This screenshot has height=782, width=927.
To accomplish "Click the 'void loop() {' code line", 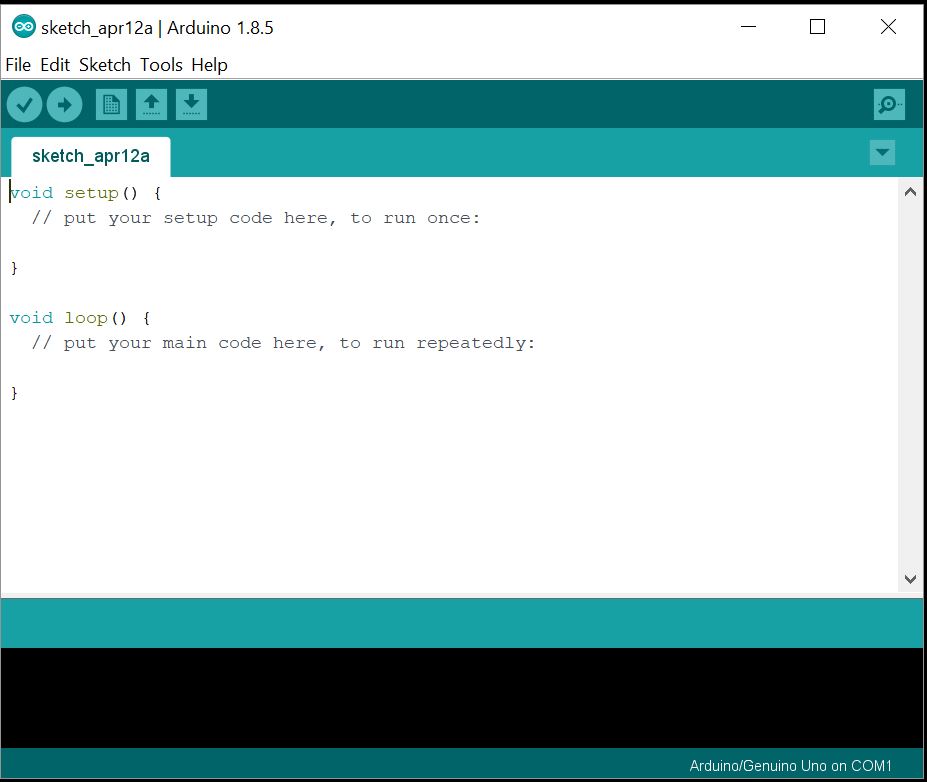I will (x=80, y=318).
